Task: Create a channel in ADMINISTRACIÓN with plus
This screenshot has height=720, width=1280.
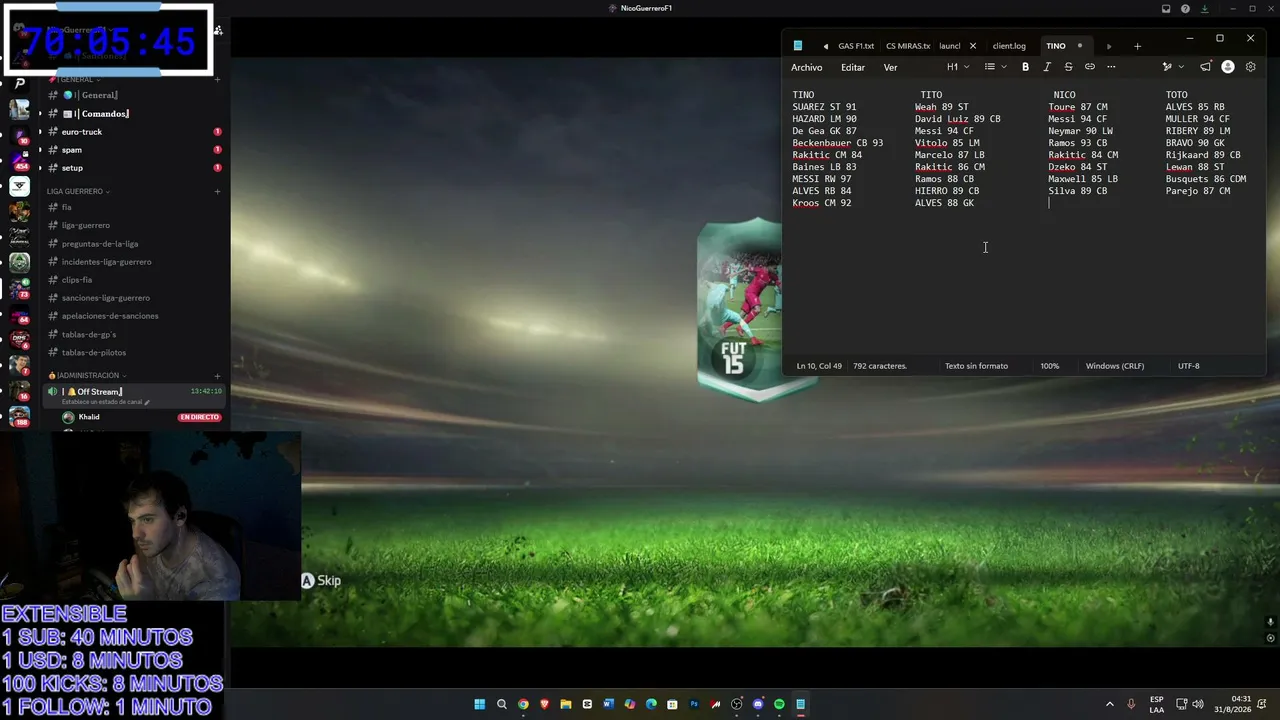Action: coord(217,375)
